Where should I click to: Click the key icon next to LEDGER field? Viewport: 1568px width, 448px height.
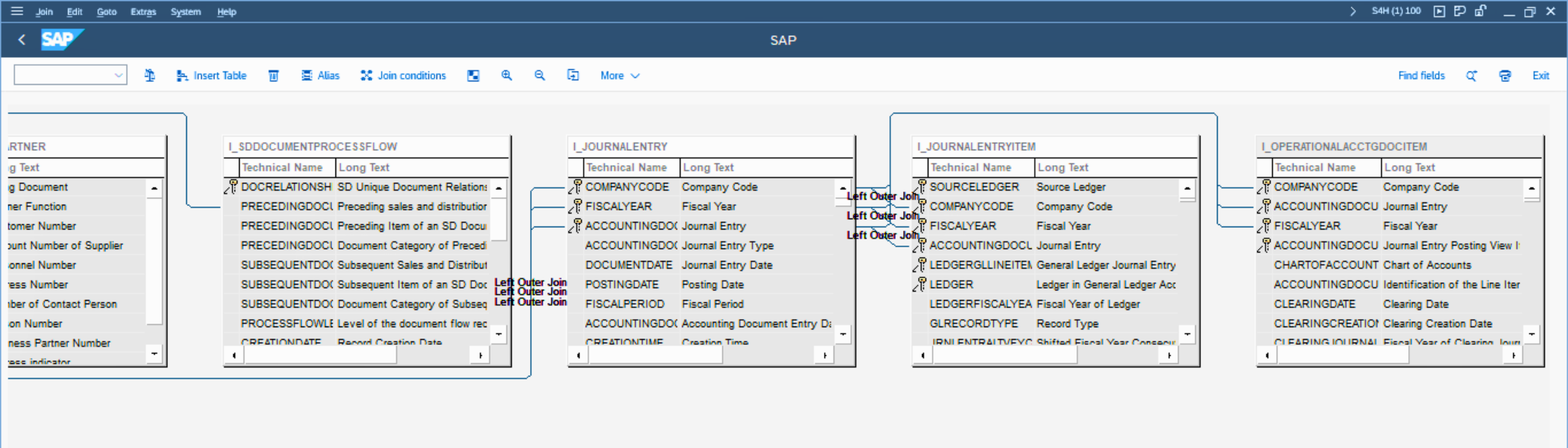[x=920, y=284]
